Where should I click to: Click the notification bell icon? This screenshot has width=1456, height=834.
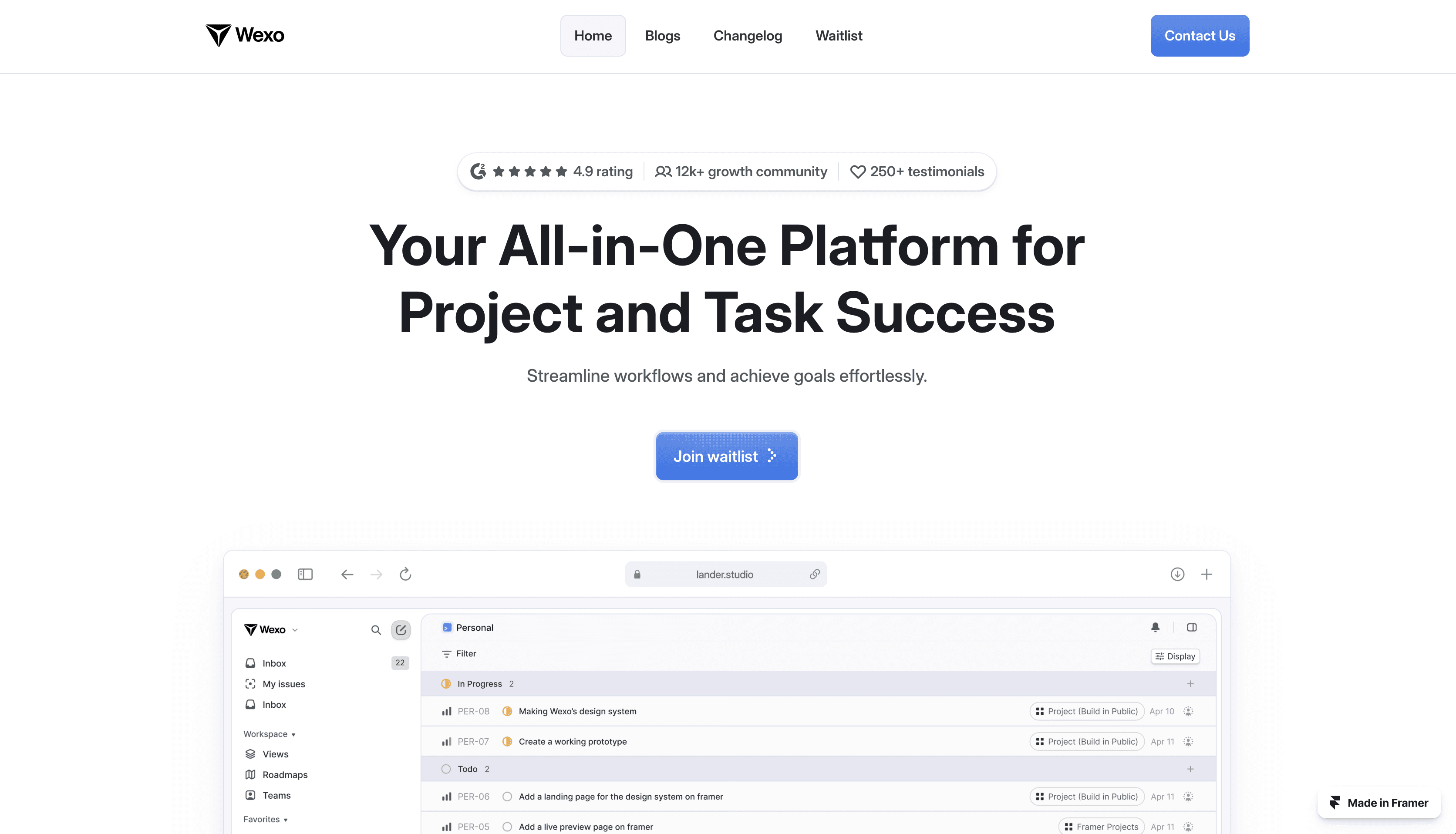(x=1155, y=627)
